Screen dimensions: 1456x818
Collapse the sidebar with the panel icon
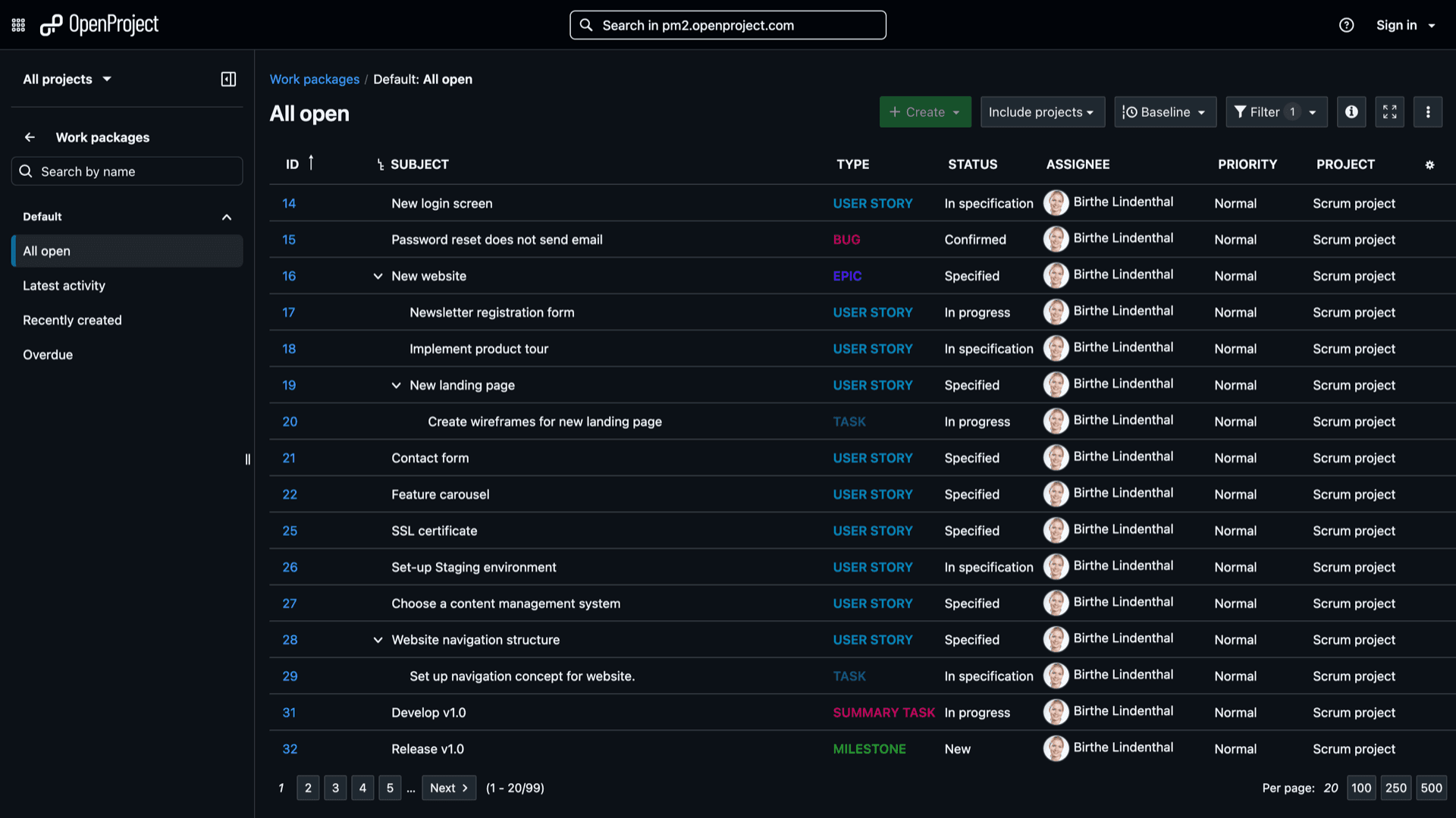coord(228,79)
